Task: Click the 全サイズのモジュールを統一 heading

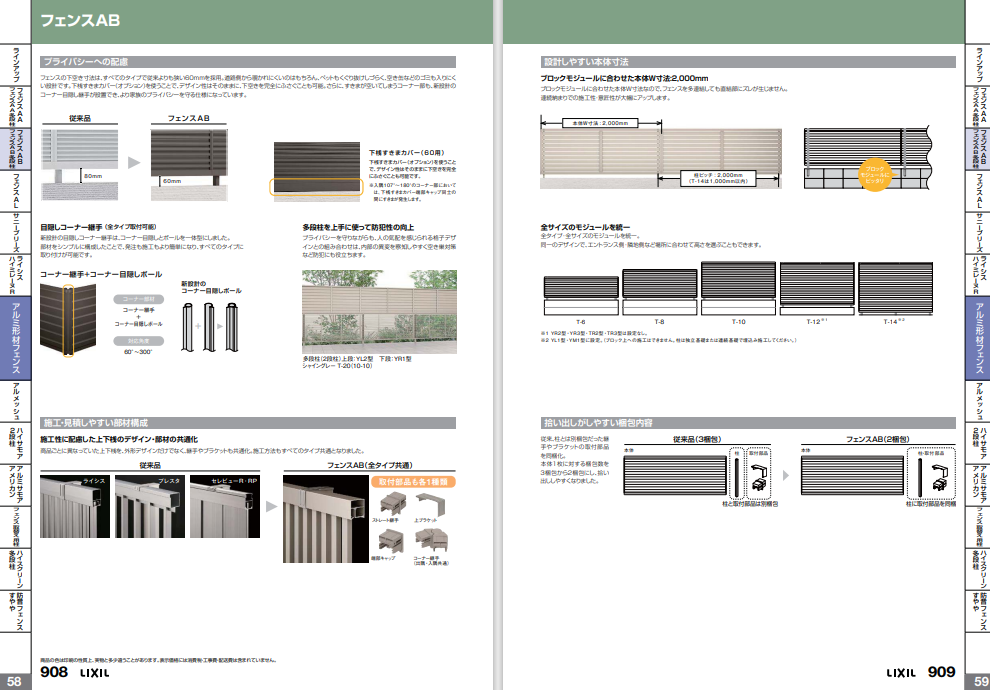Action: click(585, 227)
